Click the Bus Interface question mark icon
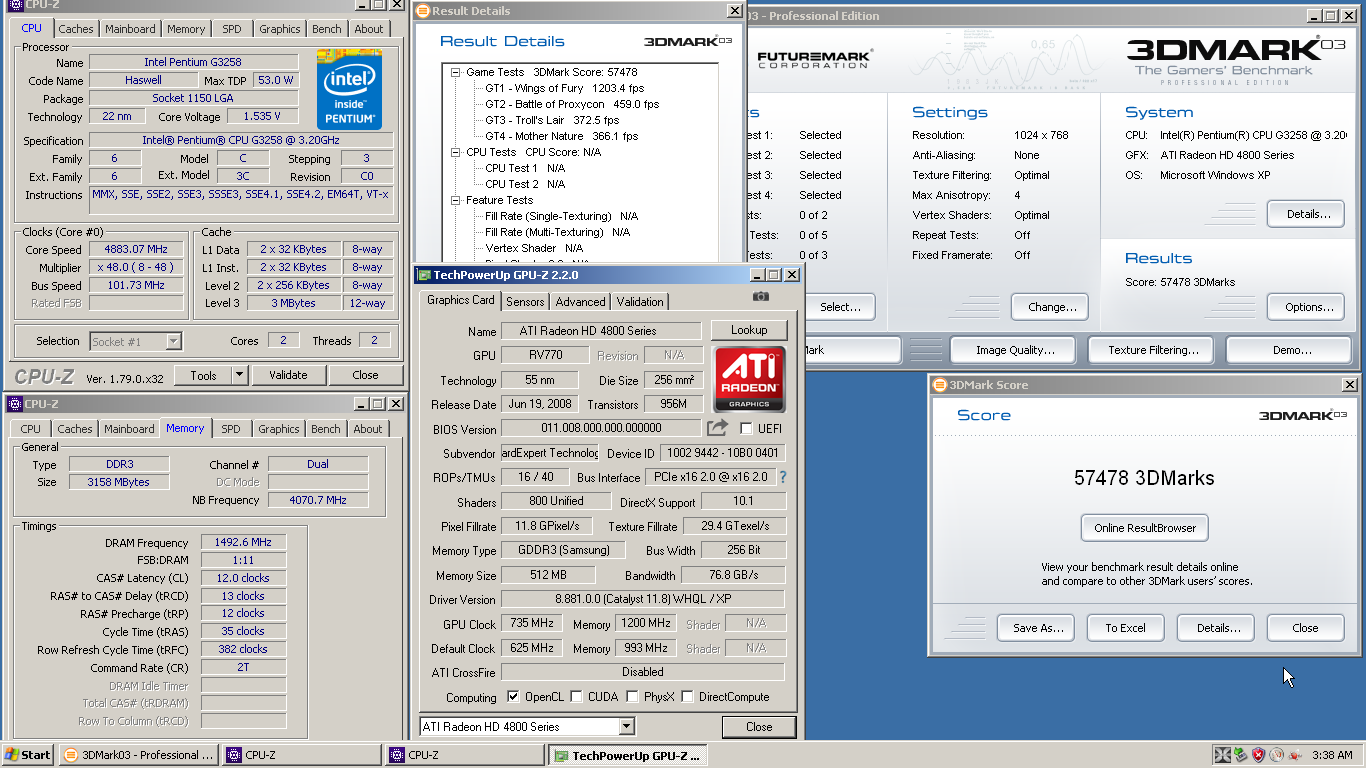Image resolution: width=1366 pixels, height=768 pixels. tap(782, 477)
